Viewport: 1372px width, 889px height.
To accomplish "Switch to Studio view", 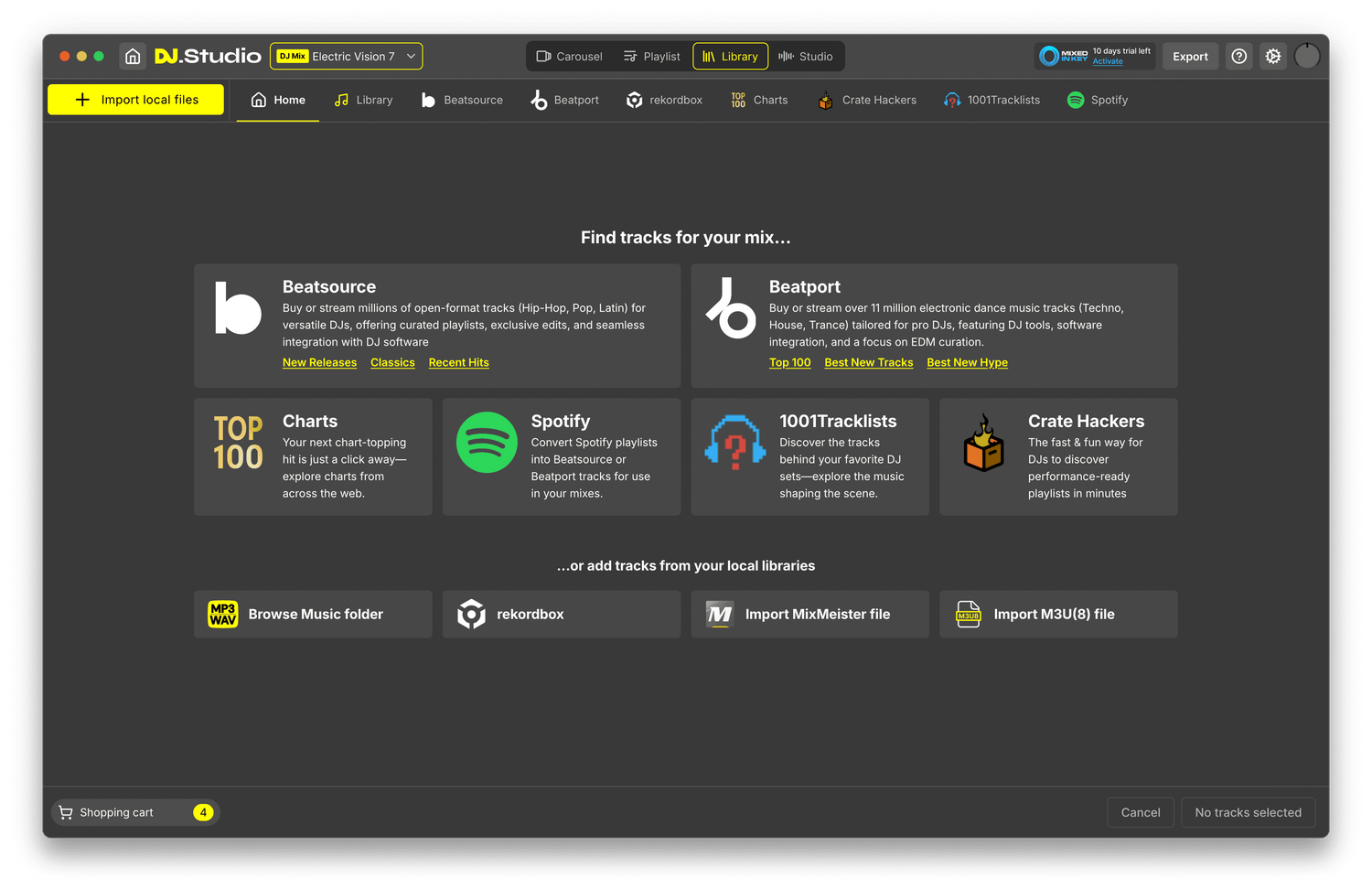I will [805, 57].
